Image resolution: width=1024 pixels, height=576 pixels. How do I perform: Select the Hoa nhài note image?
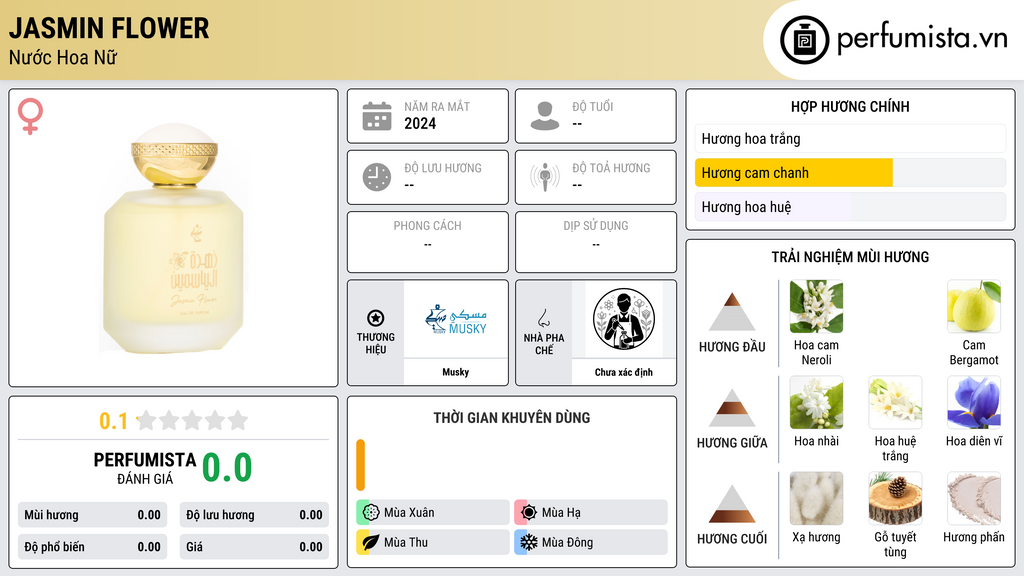[x=816, y=402]
